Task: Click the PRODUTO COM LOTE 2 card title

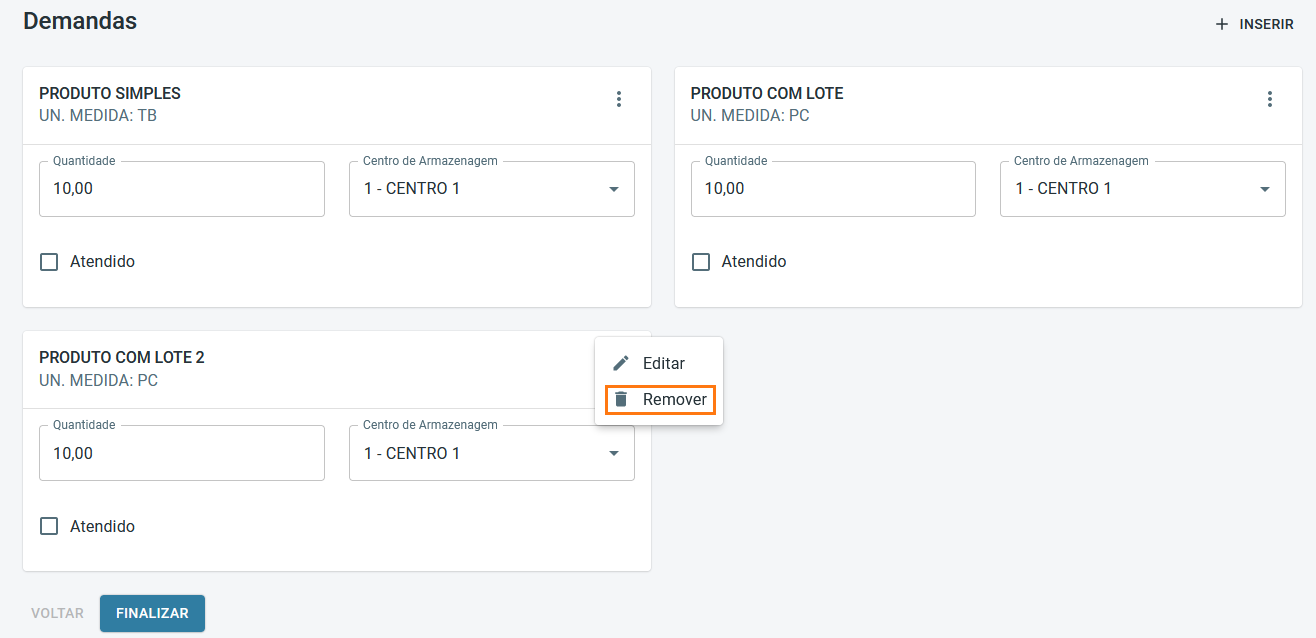Action: 122,357
